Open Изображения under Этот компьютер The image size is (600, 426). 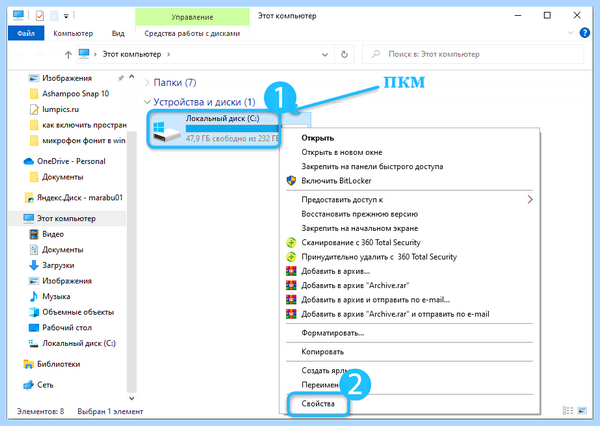tap(67, 281)
